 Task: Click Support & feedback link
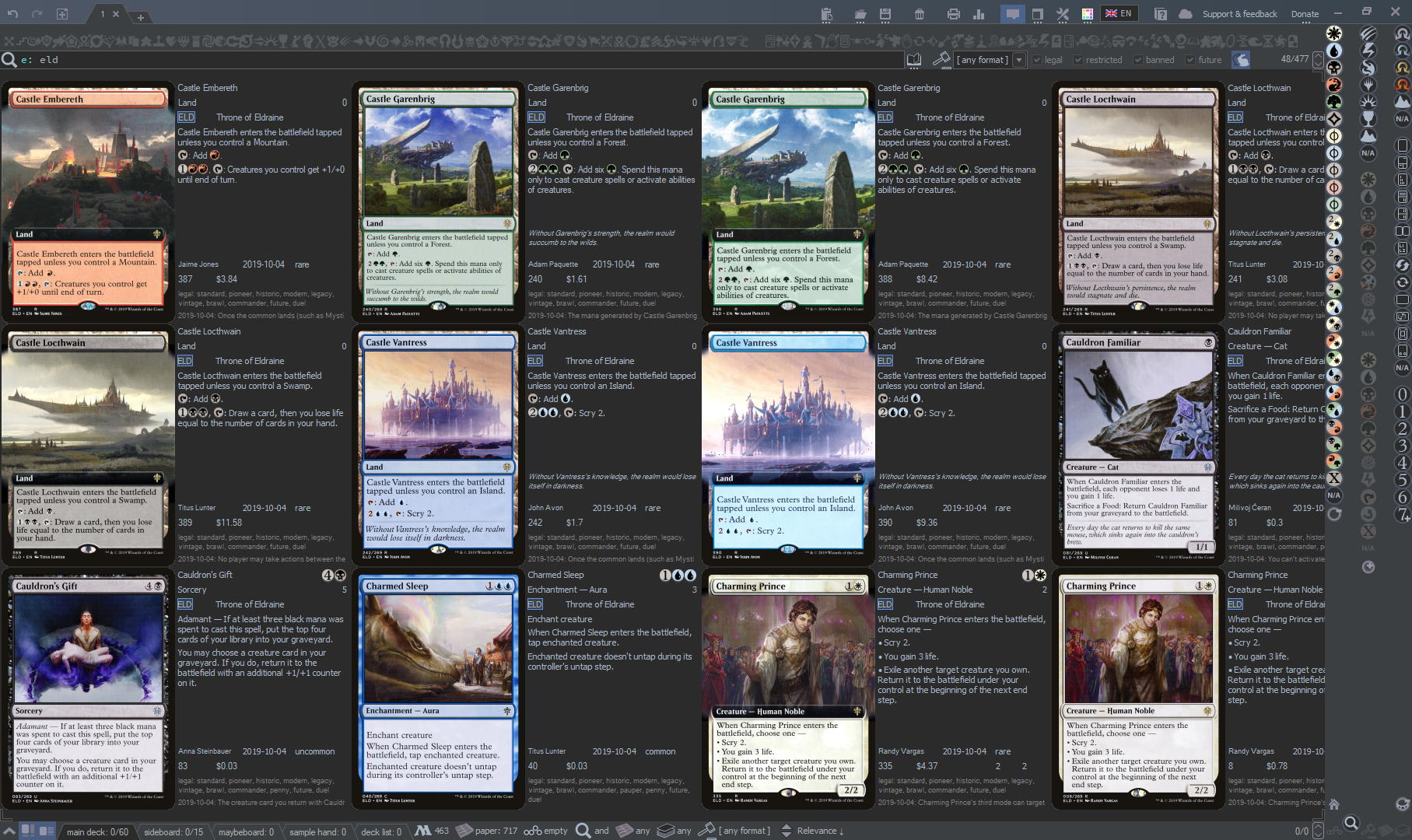tap(1239, 14)
